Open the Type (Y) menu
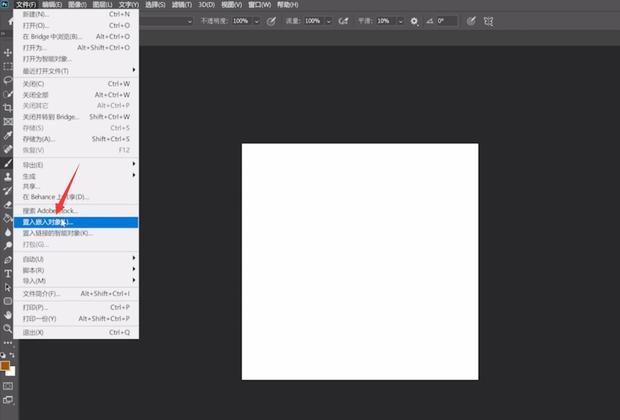 point(129,5)
